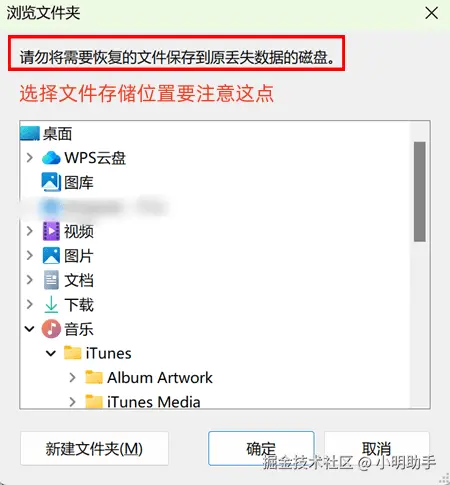This screenshot has width=450, height=485.
Task: Select the WPS云盘 cloud icon
Action: click(x=51, y=158)
